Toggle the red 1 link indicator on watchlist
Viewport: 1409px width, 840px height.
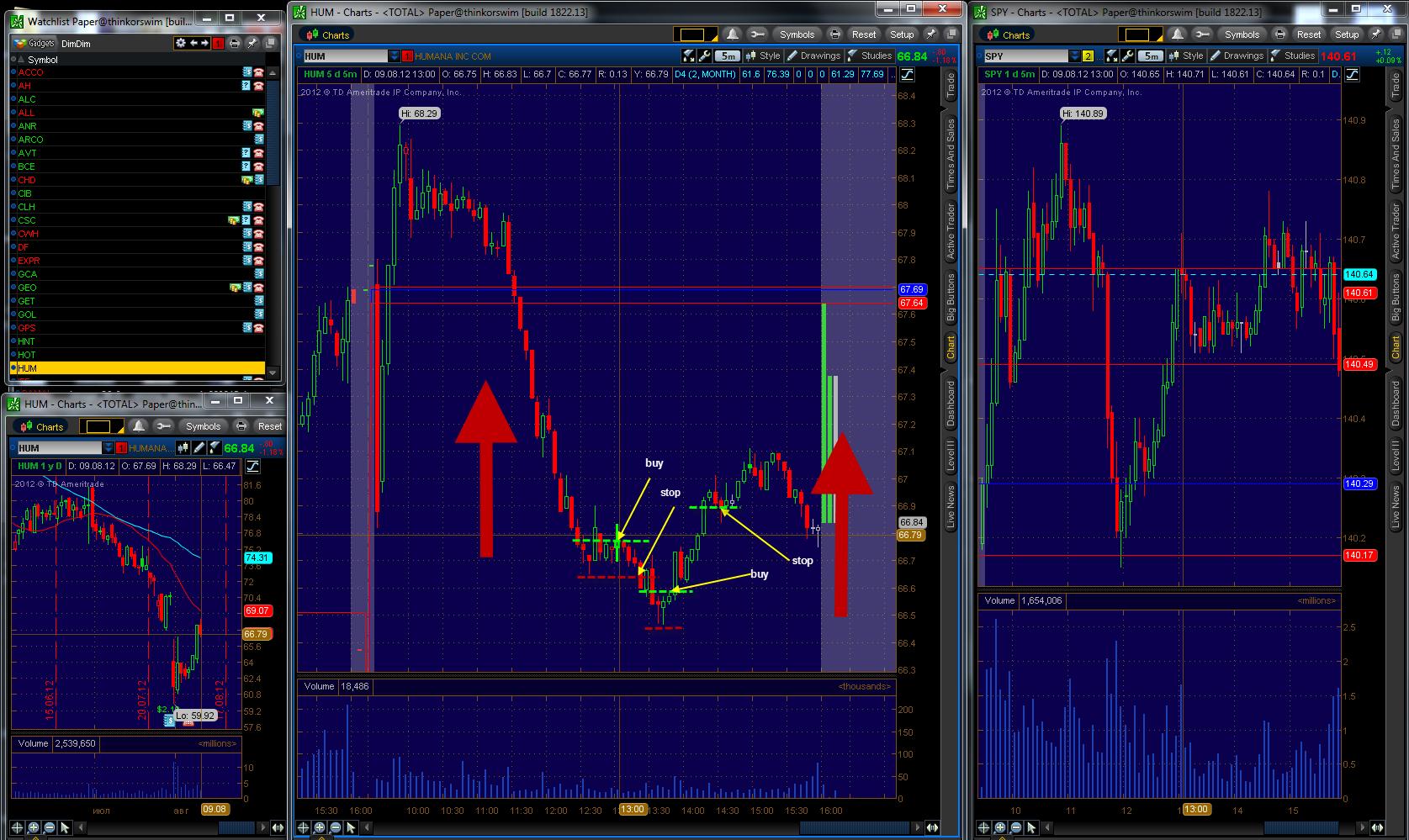click(218, 43)
